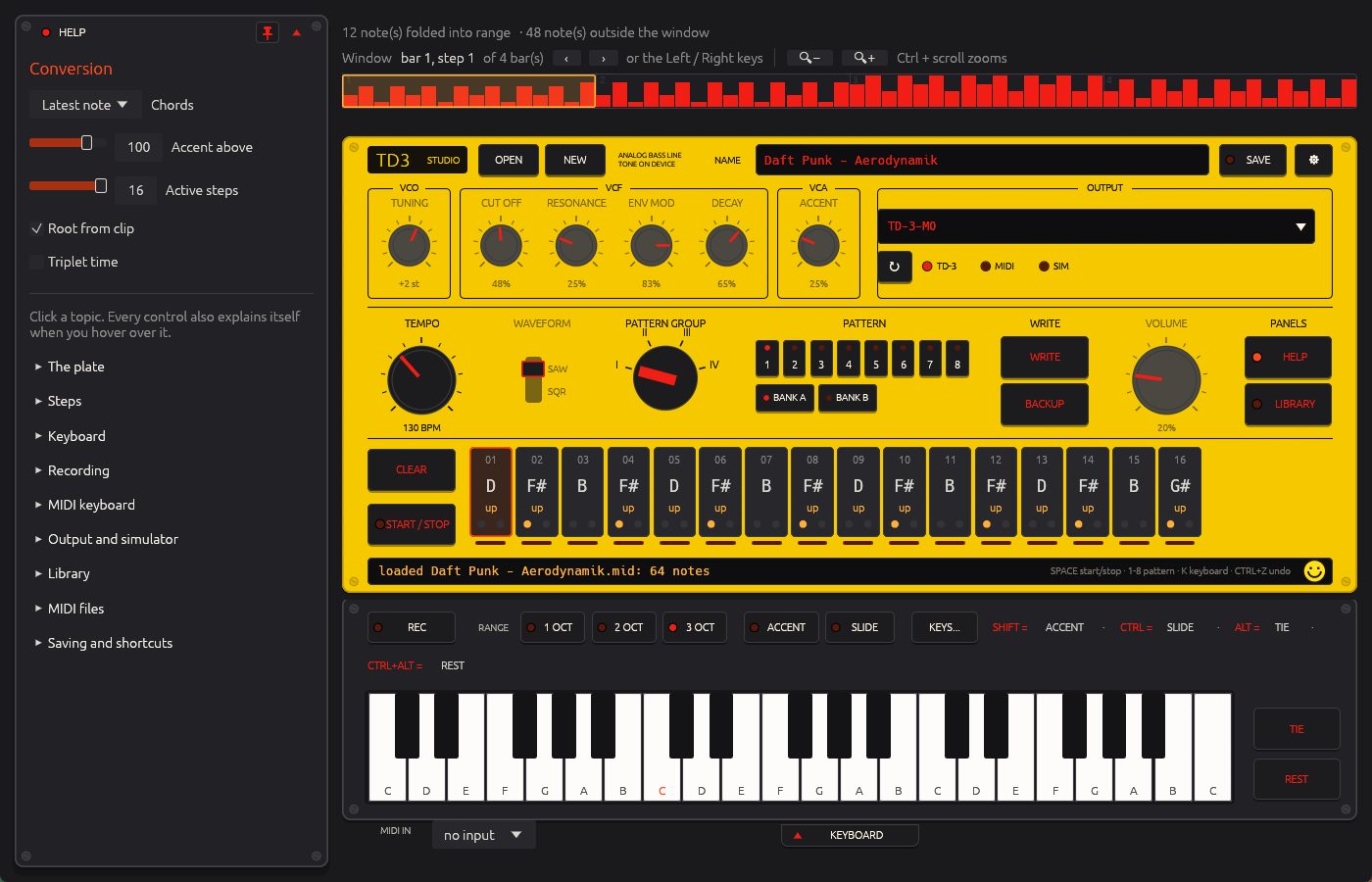The height and width of the screenshot is (882, 1372).
Task: Flip the SAW/SQR waveform switch
Action: click(x=533, y=379)
